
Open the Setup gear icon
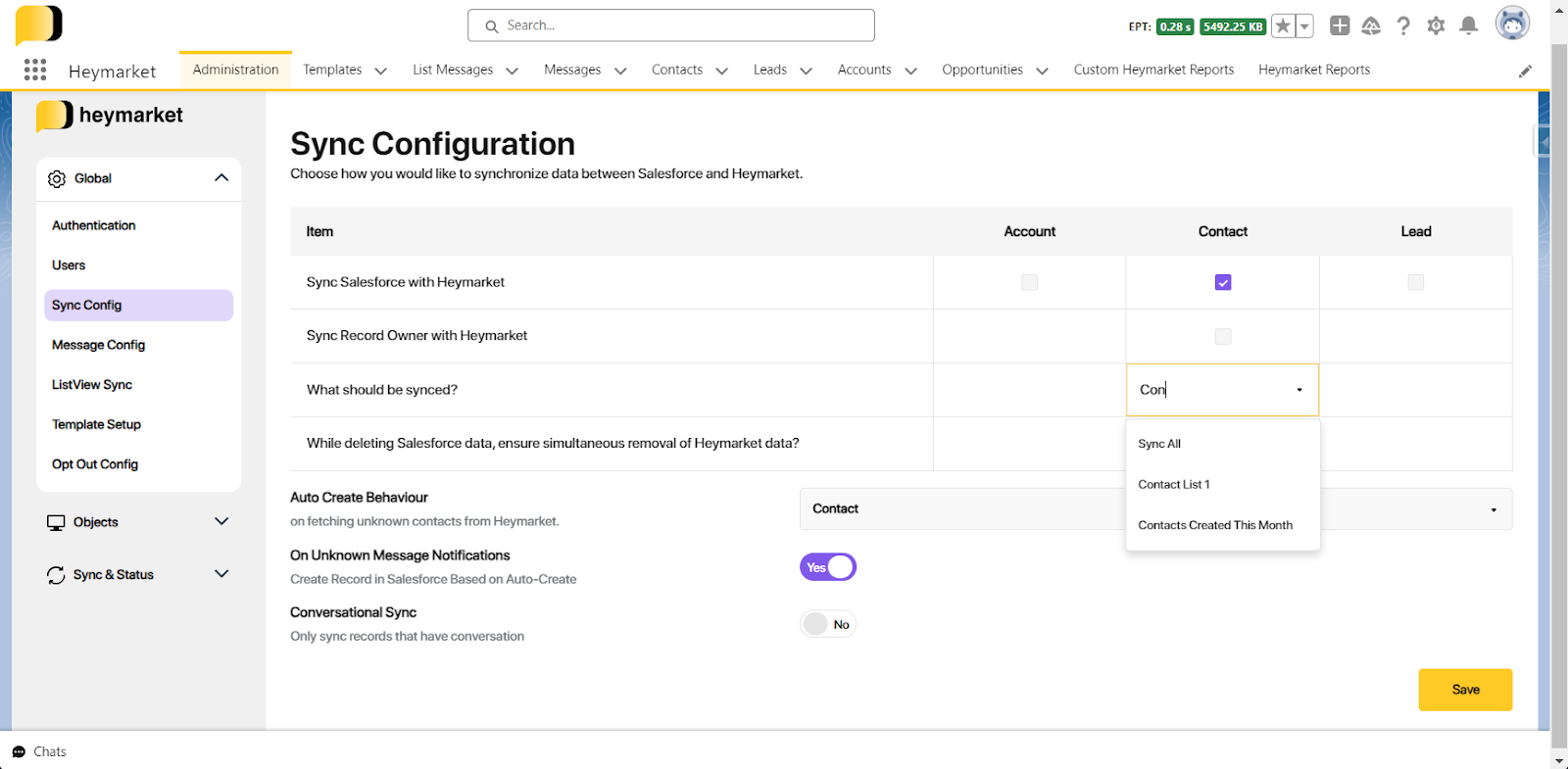coord(1436,25)
